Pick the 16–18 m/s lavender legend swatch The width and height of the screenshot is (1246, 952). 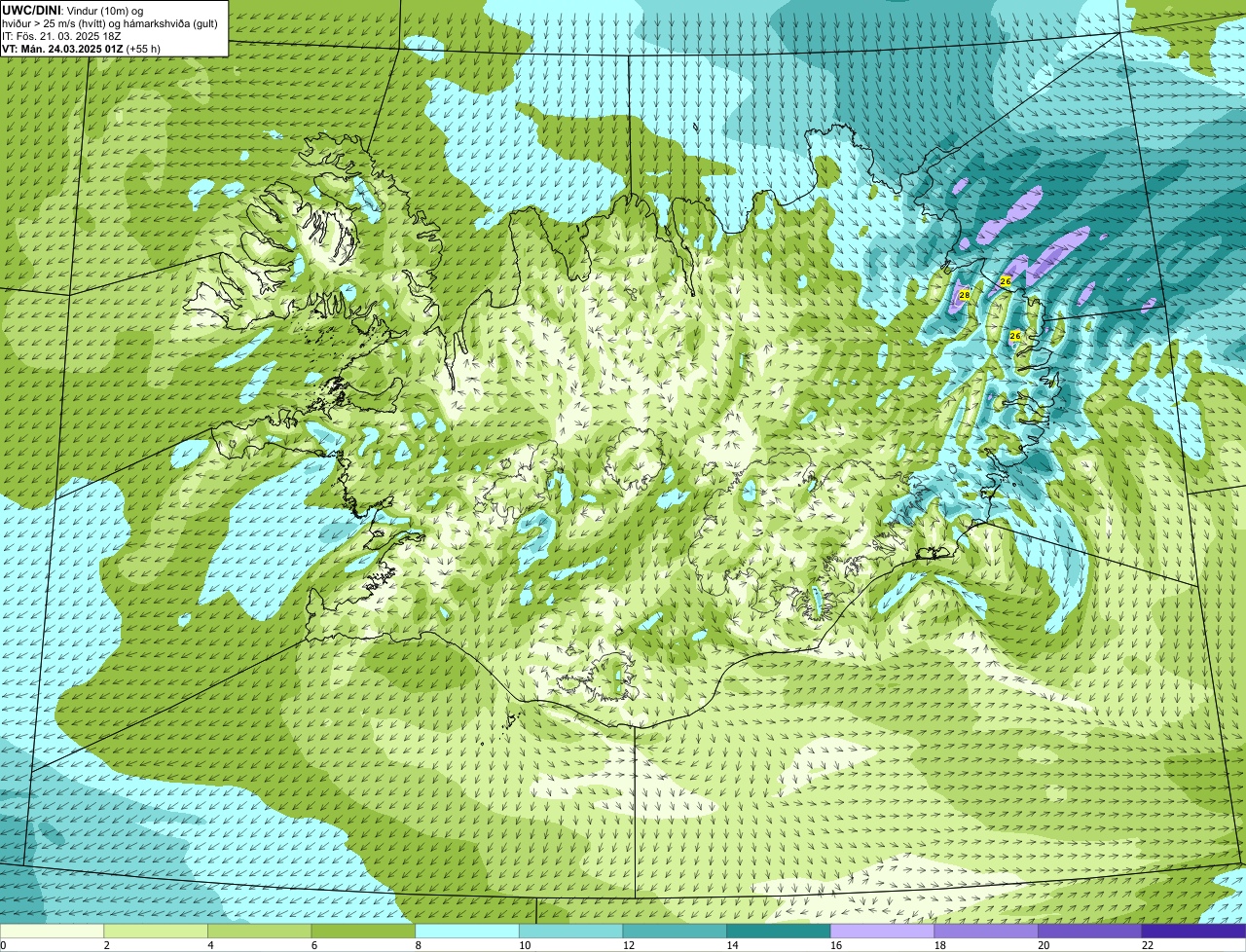tap(882, 932)
